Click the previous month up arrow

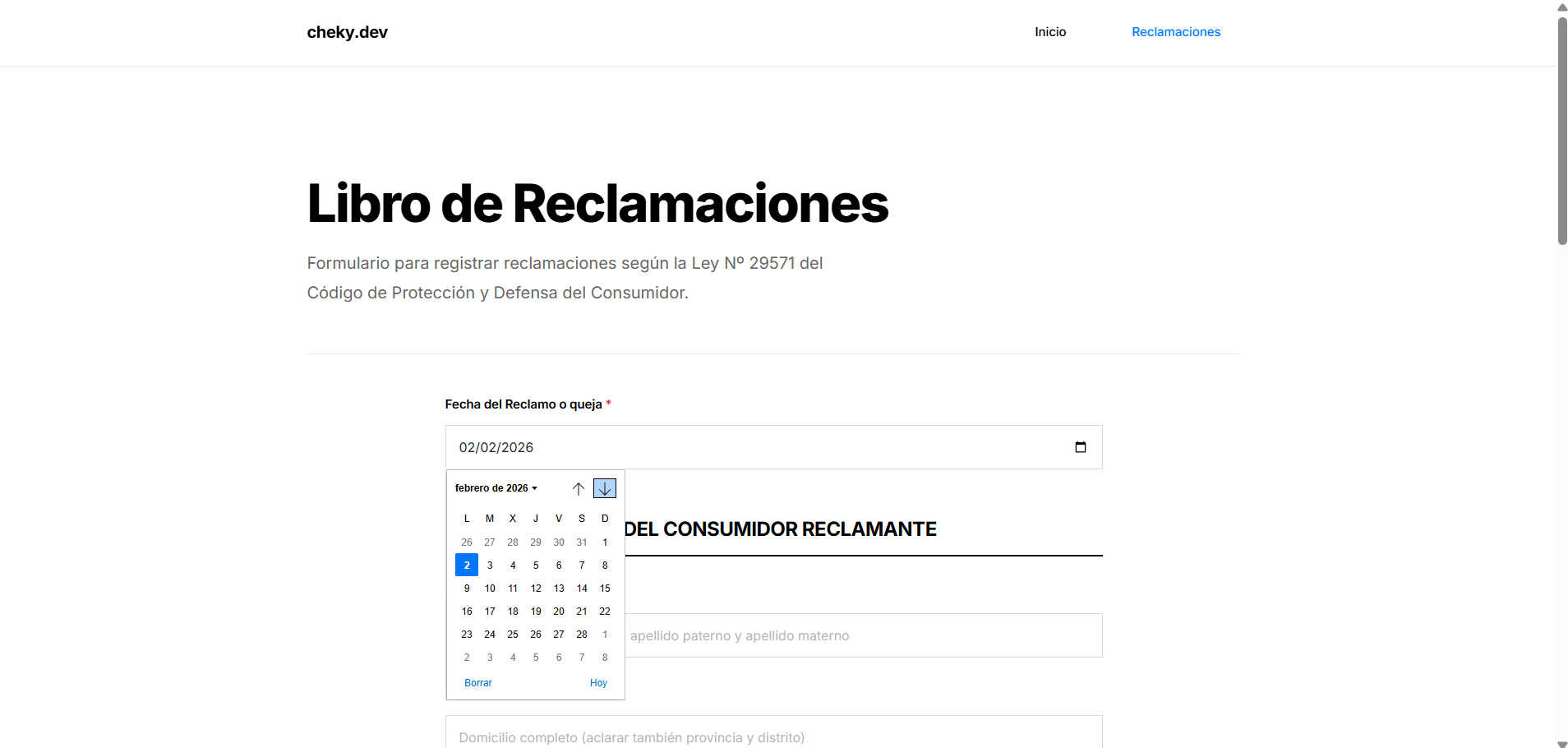coord(579,487)
